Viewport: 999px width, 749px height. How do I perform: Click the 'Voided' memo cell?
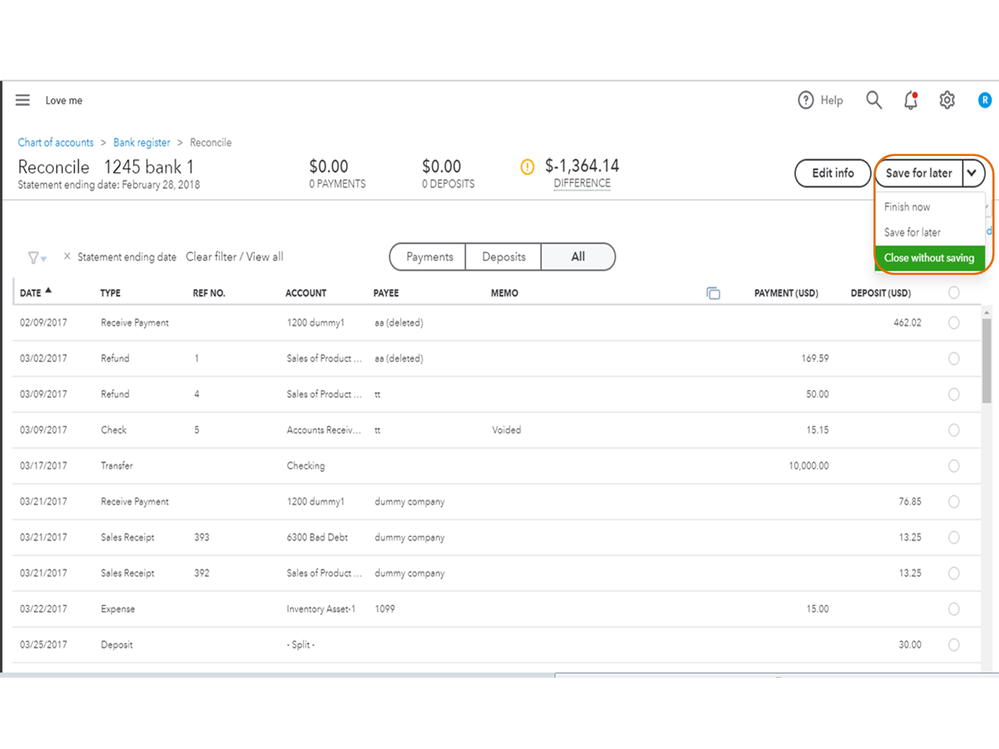(x=507, y=430)
